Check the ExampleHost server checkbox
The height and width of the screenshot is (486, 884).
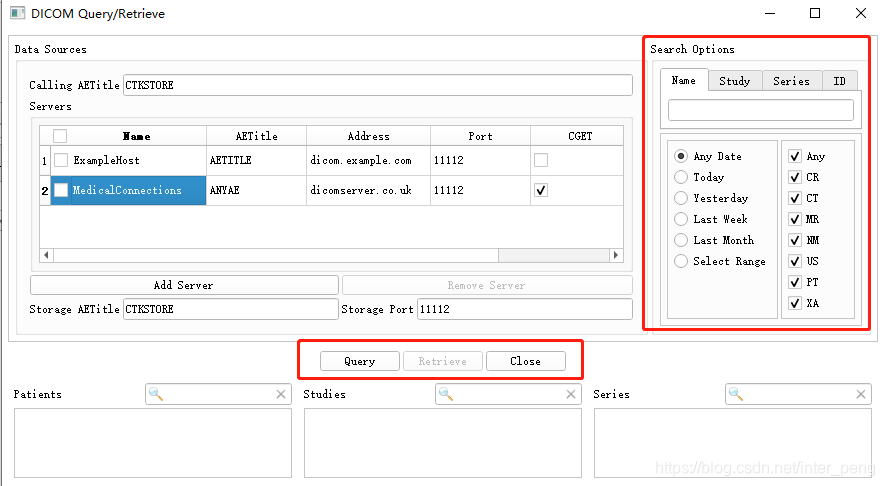[x=61, y=160]
